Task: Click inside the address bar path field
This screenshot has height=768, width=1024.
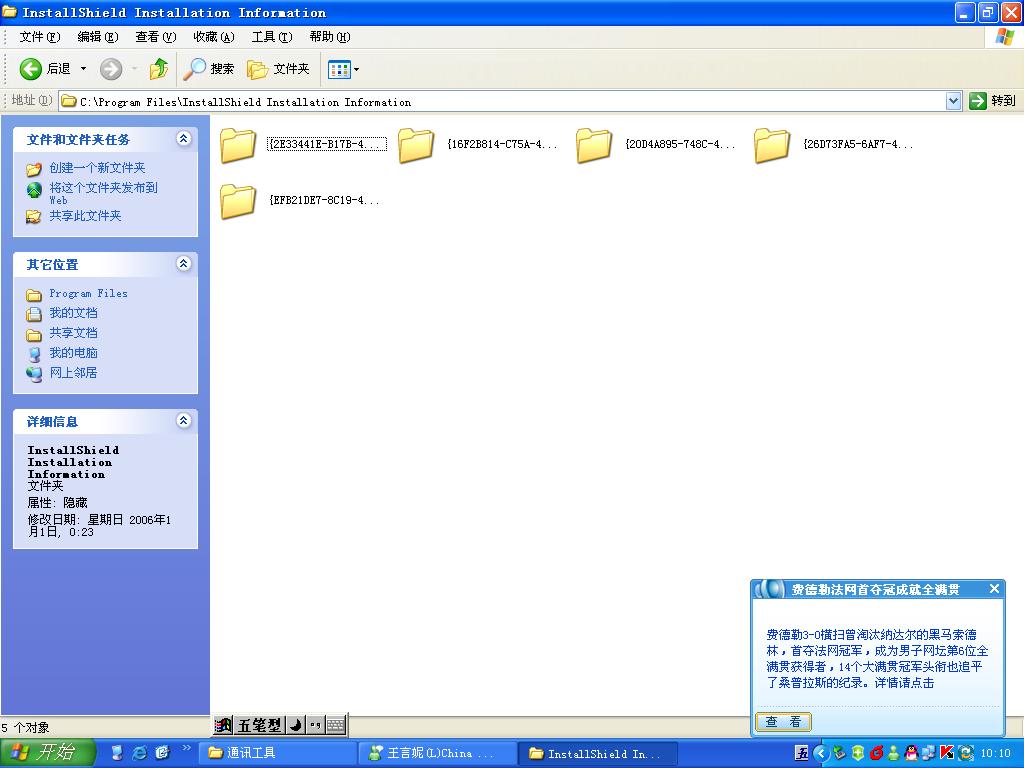Action: [502, 101]
